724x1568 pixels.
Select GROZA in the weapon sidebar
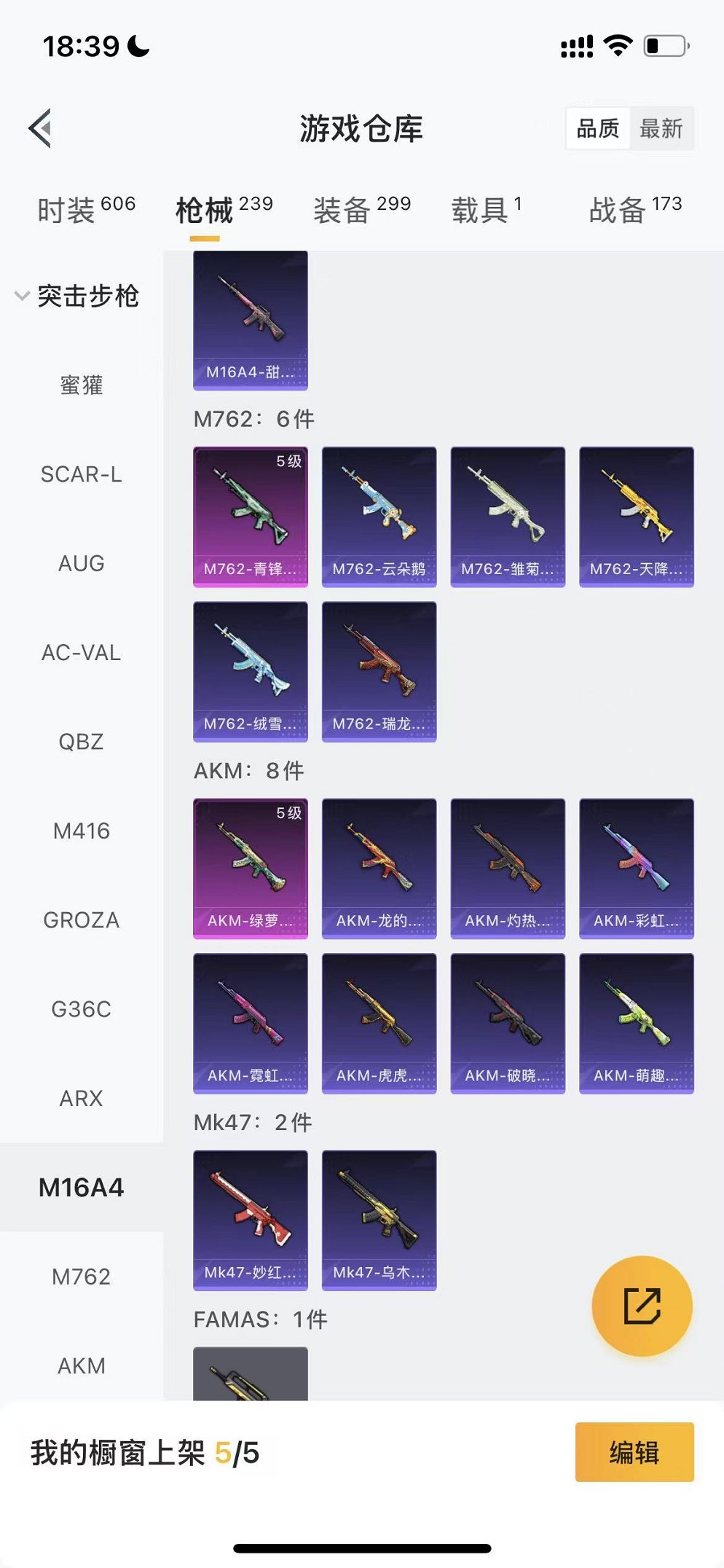click(x=82, y=920)
